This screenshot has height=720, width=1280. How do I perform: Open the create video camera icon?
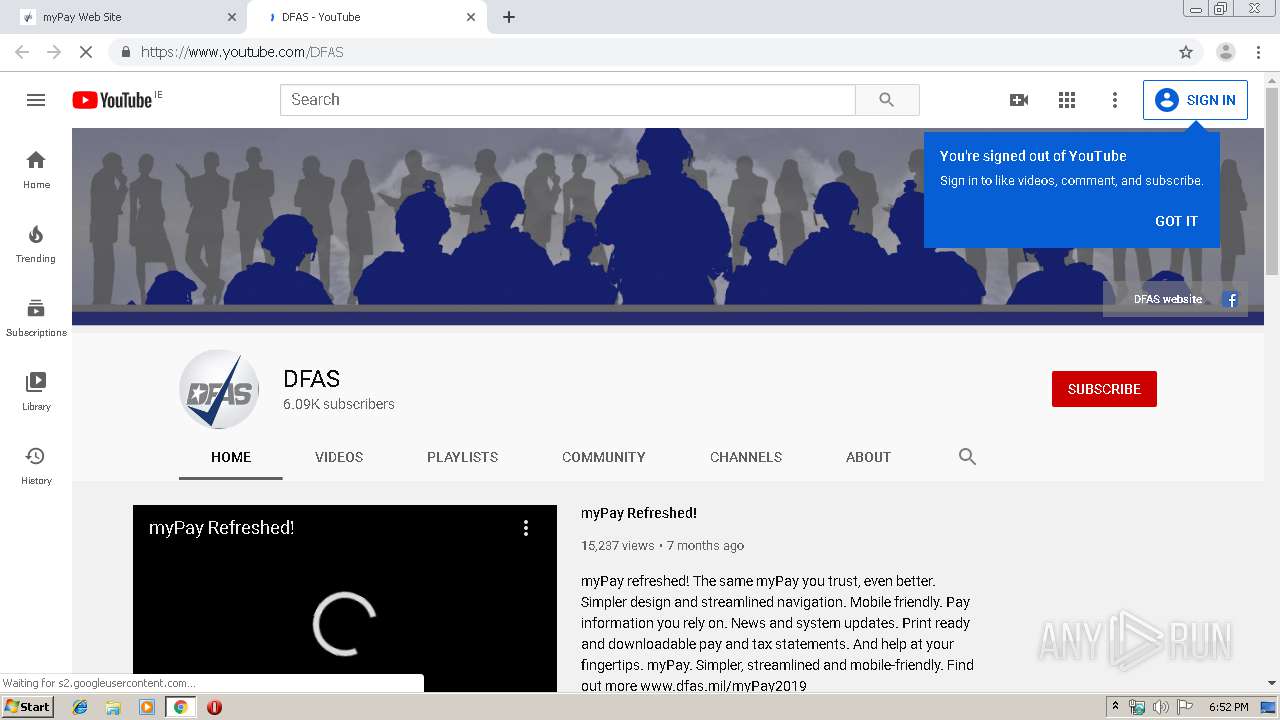click(x=1019, y=100)
